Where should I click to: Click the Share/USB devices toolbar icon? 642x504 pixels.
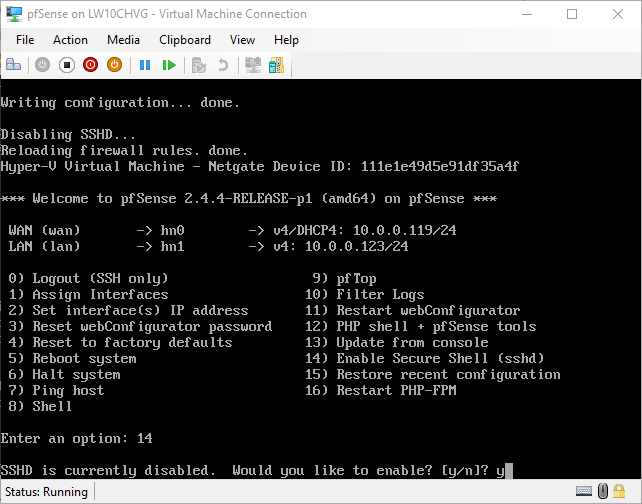tap(276, 65)
